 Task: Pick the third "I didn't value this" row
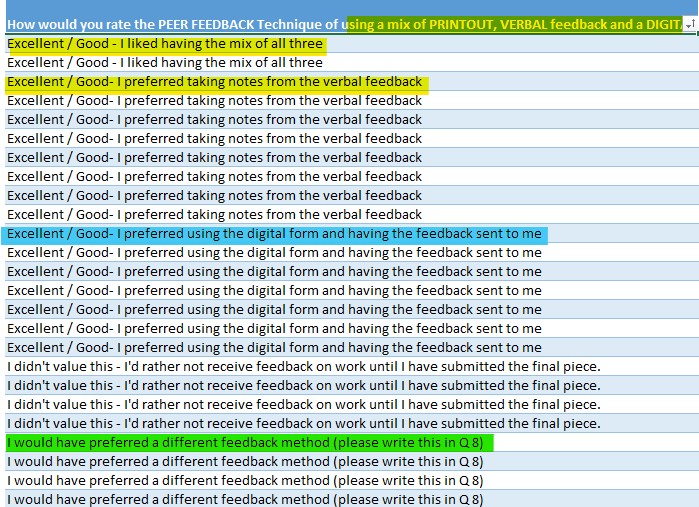pos(303,404)
